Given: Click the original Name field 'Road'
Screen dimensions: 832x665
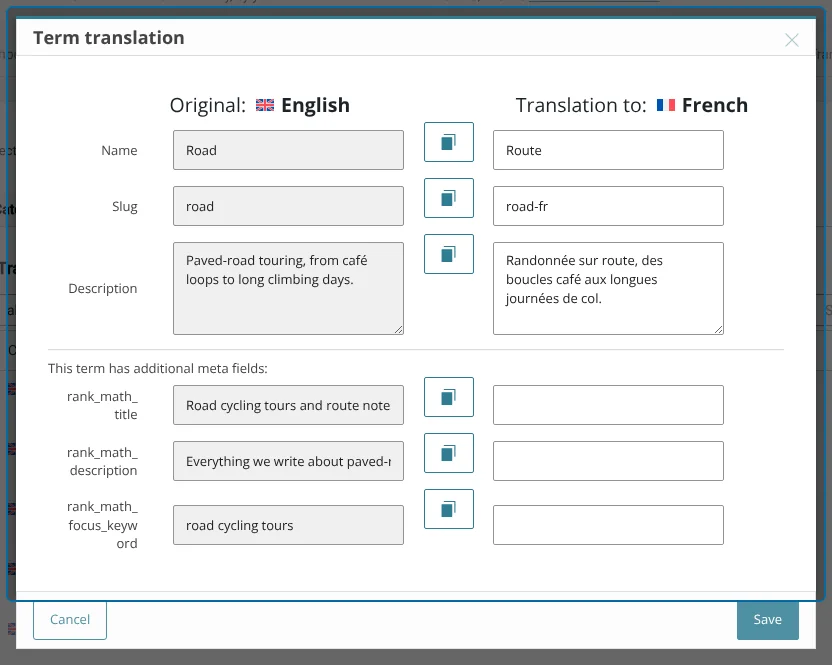Looking at the screenshot, I should pos(288,150).
